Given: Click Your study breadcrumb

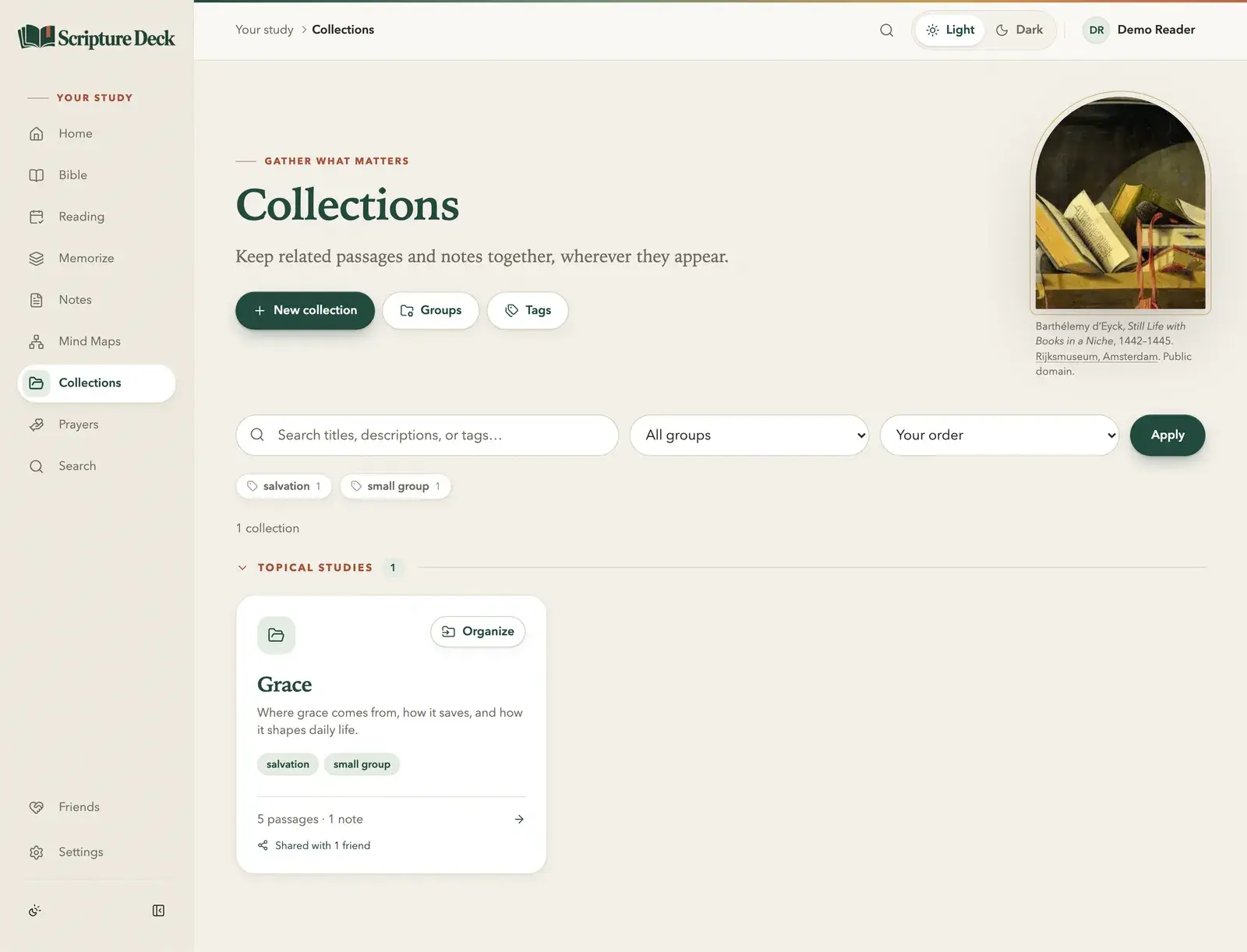Looking at the screenshot, I should [x=264, y=30].
